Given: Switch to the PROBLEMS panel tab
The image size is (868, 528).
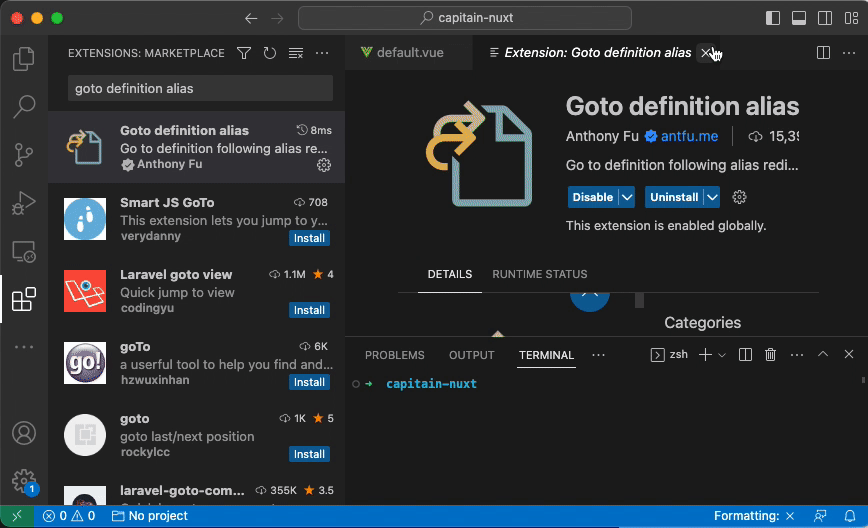Looking at the screenshot, I should tap(395, 355).
